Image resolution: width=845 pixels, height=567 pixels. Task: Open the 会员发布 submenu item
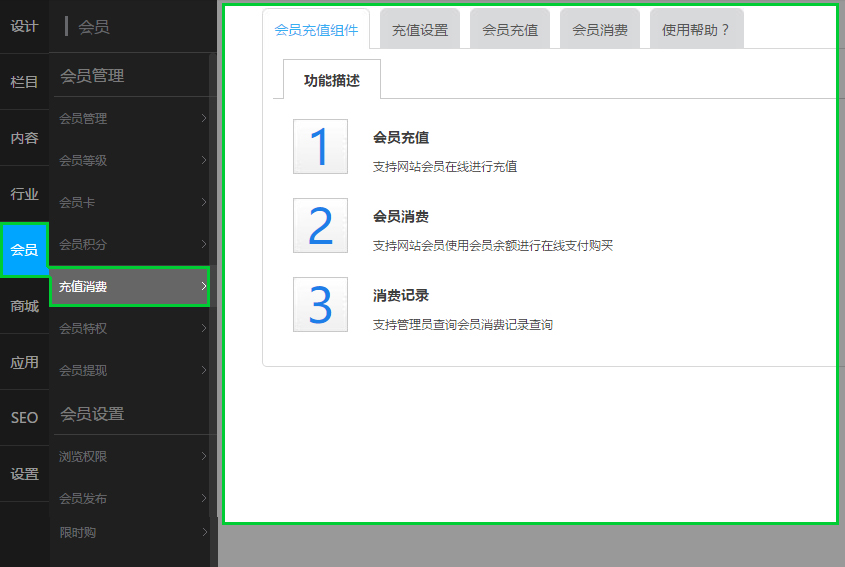tap(130, 498)
